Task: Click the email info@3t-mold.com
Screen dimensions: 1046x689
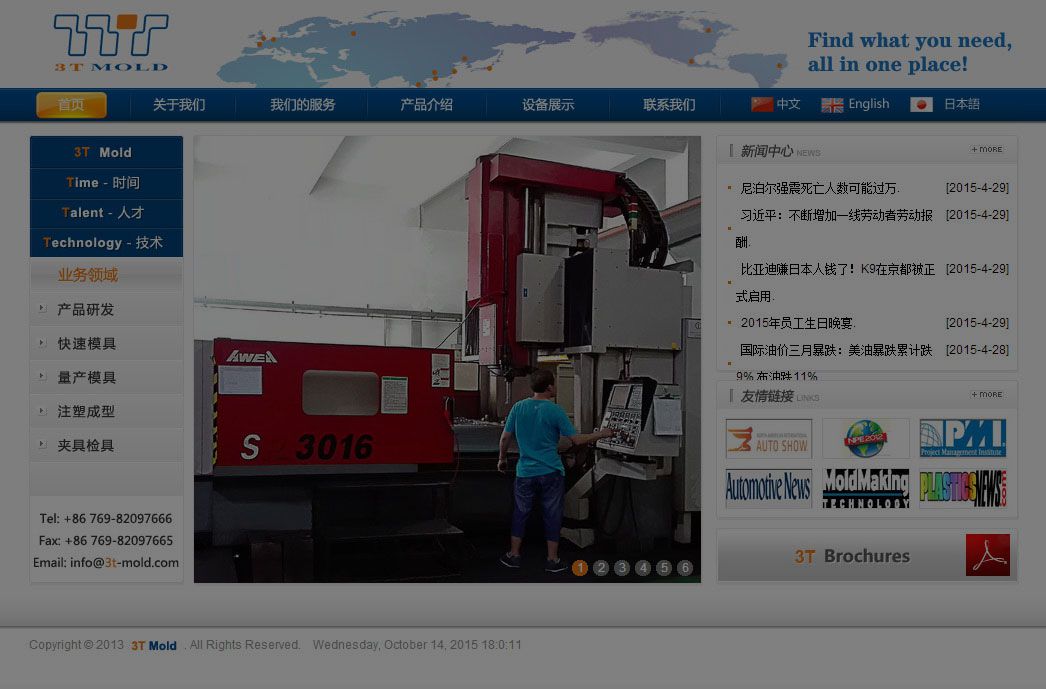Action: click(x=124, y=562)
